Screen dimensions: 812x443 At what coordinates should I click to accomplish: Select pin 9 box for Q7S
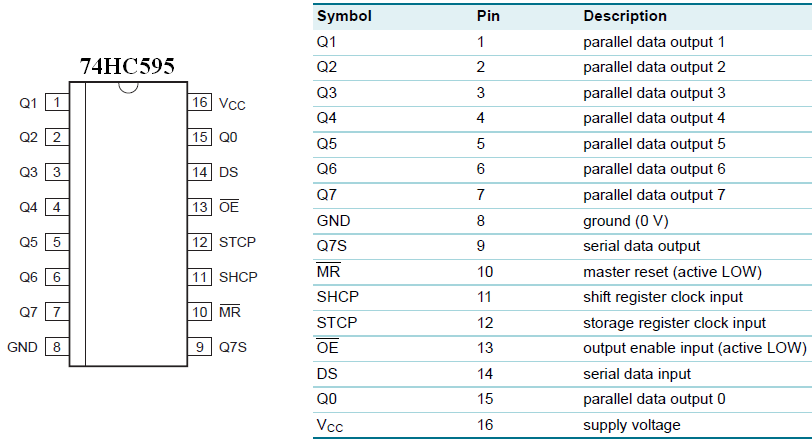tap(200, 347)
